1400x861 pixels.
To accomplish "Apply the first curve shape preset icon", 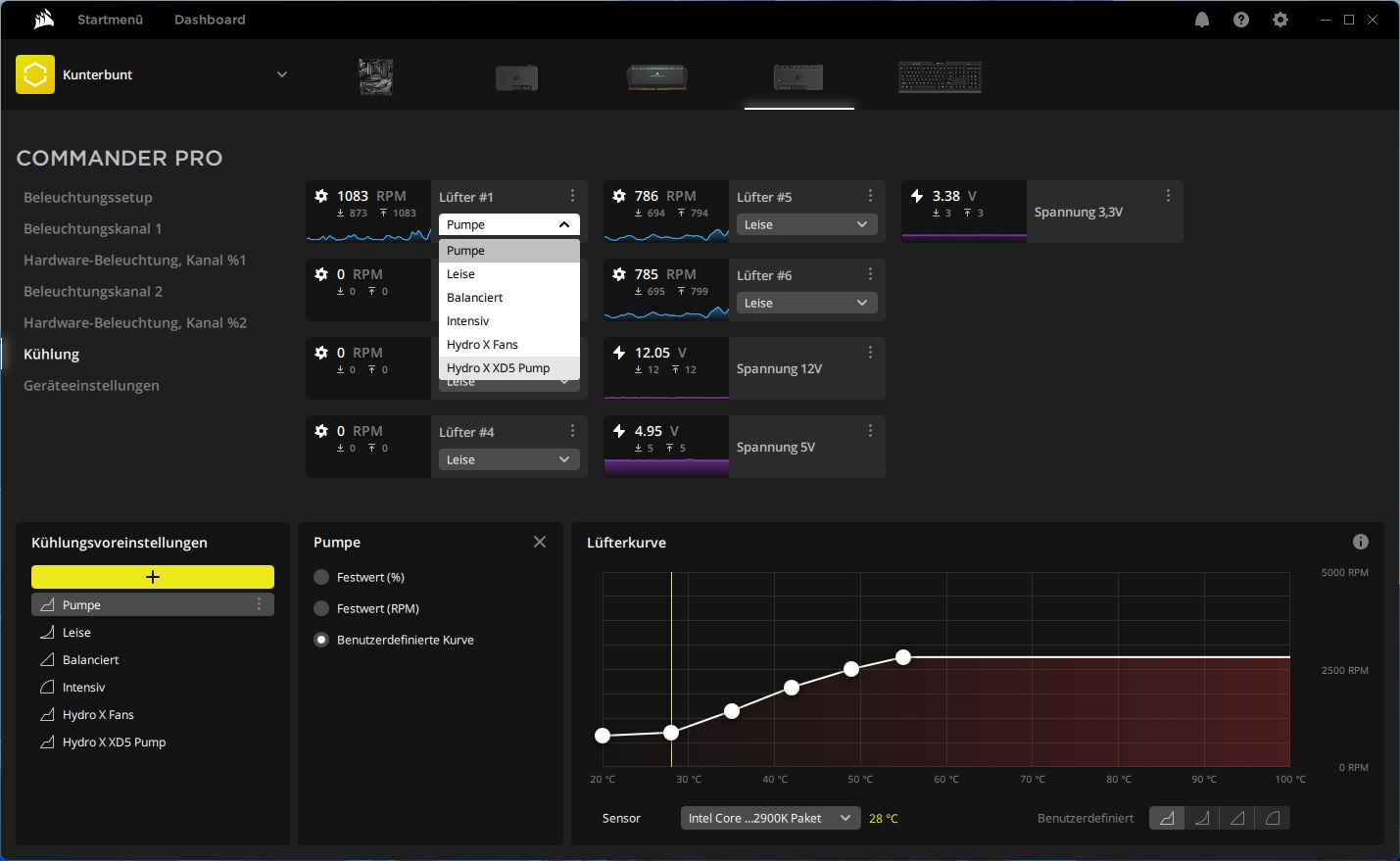I will click(x=1167, y=818).
